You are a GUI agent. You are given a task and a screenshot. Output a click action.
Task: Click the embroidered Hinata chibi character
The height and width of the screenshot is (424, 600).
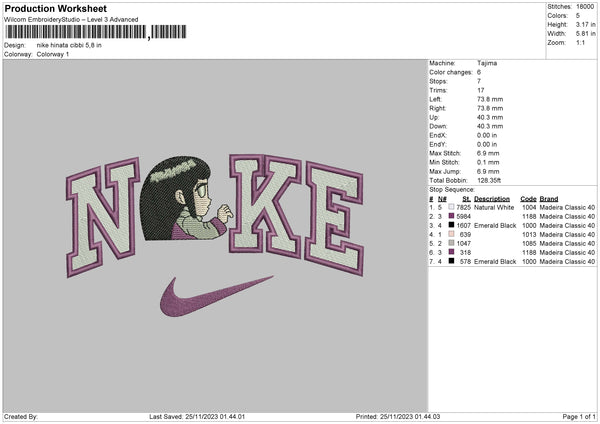[x=186, y=198]
